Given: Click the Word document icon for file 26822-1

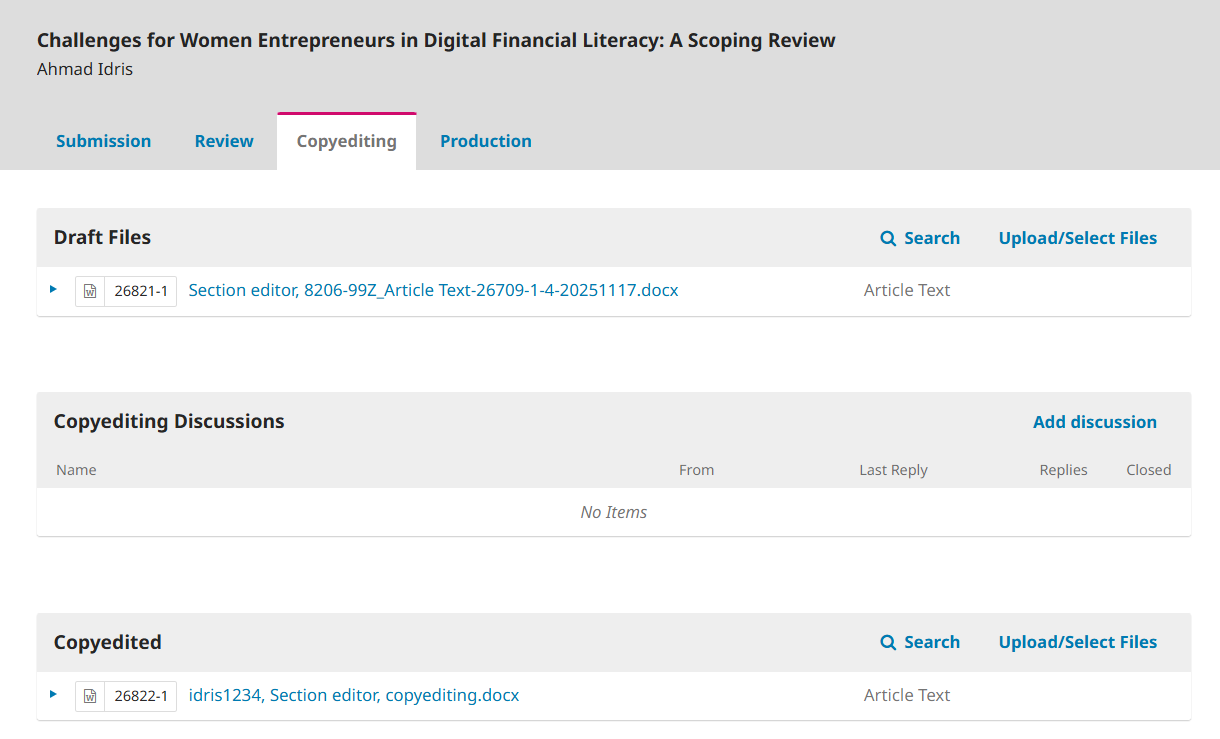Looking at the screenshot, I should (x=90, y=696).
